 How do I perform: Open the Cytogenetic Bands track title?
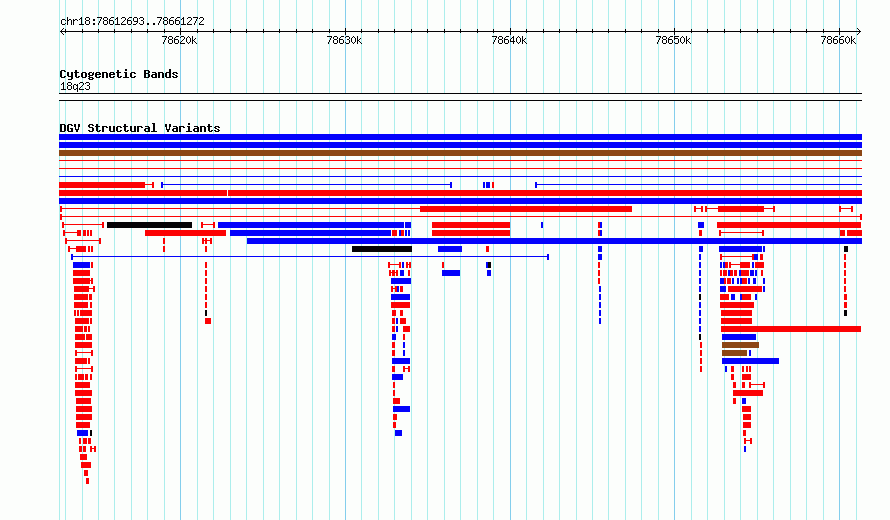(x=119, y=74)
